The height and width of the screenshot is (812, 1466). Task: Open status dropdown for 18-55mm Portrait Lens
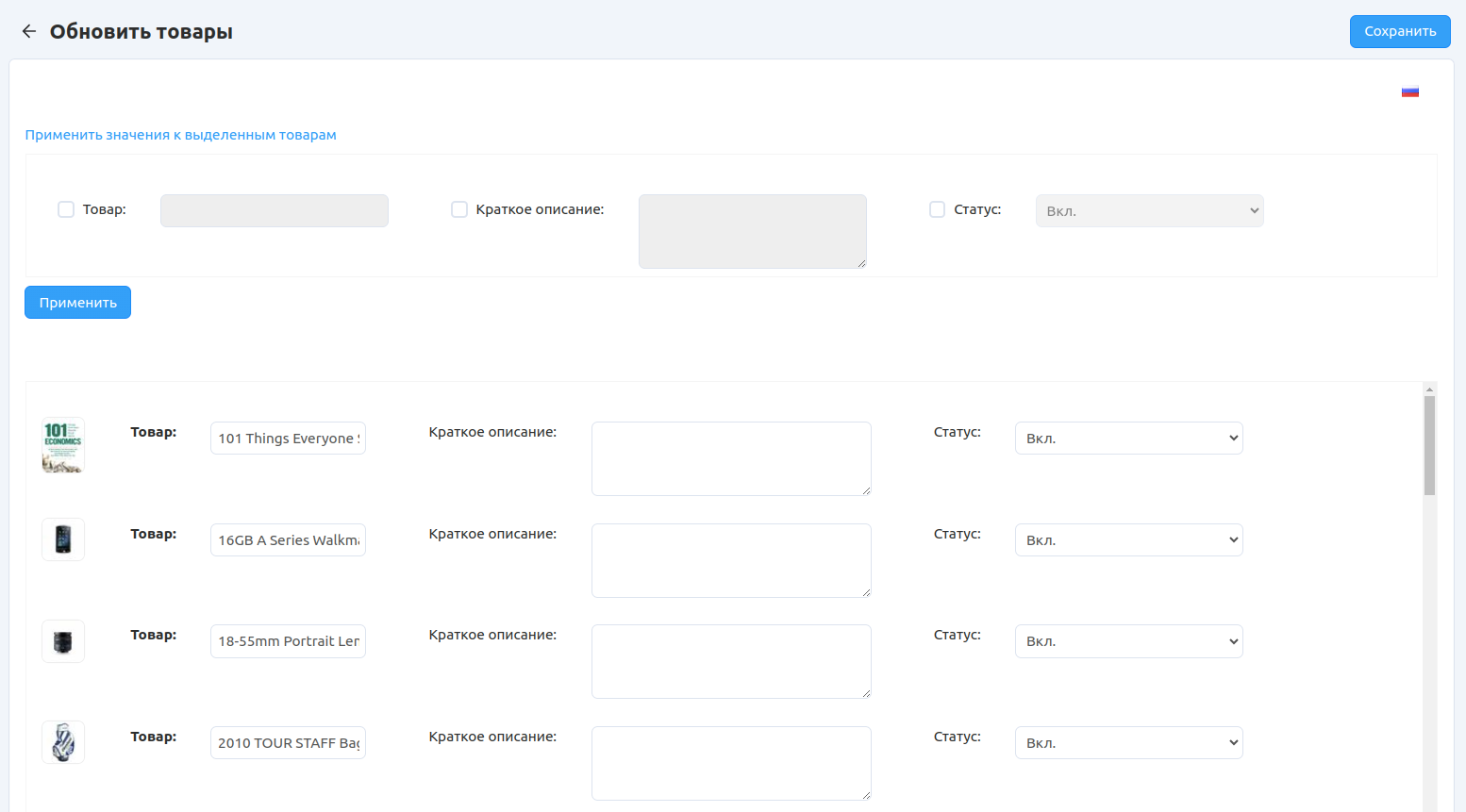[x=1128, y=641]
